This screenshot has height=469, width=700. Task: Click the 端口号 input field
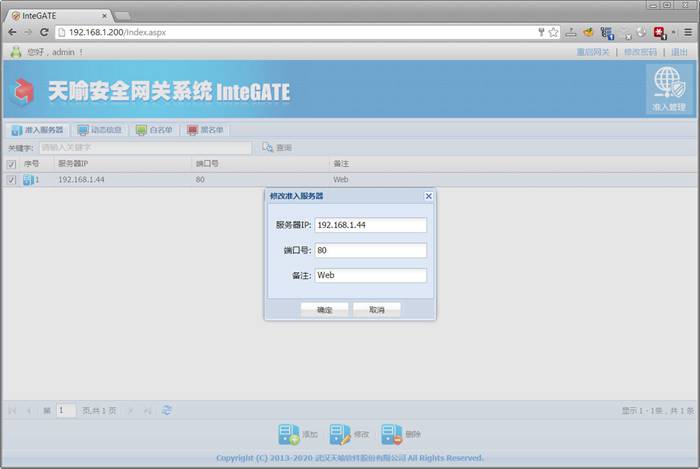click(371, 250)
